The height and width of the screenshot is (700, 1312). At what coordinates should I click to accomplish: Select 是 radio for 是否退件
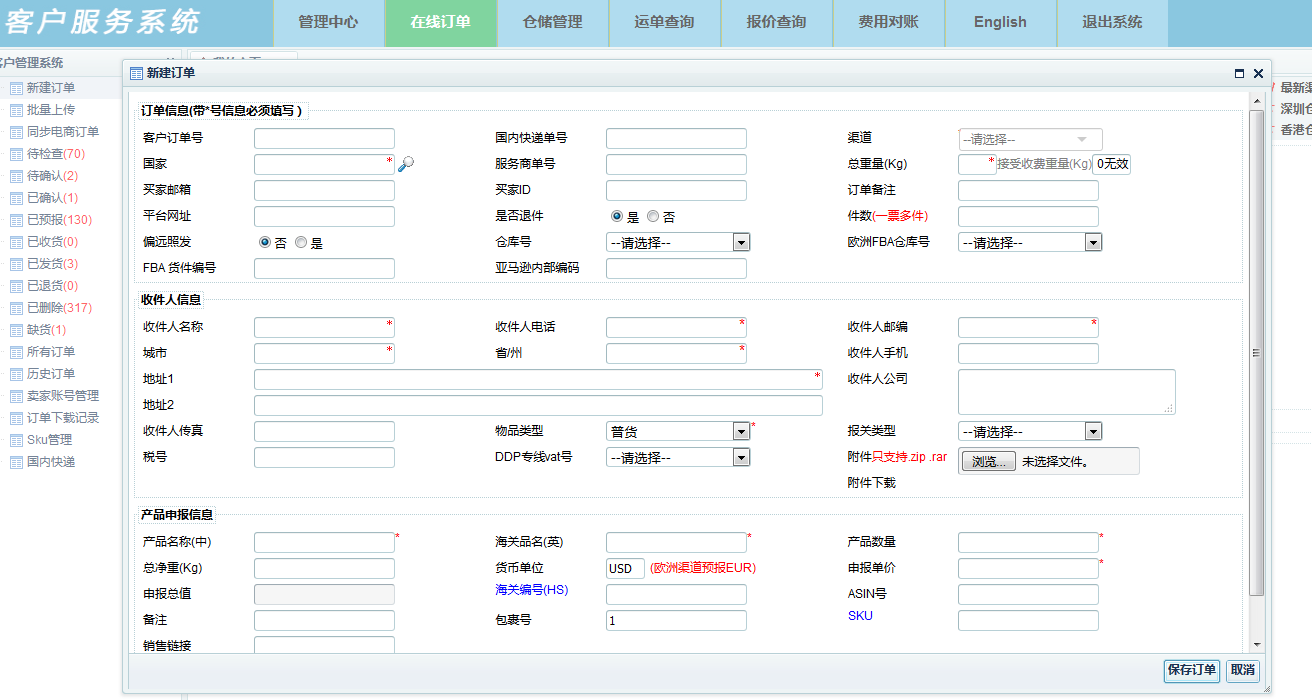coord(617,216)
